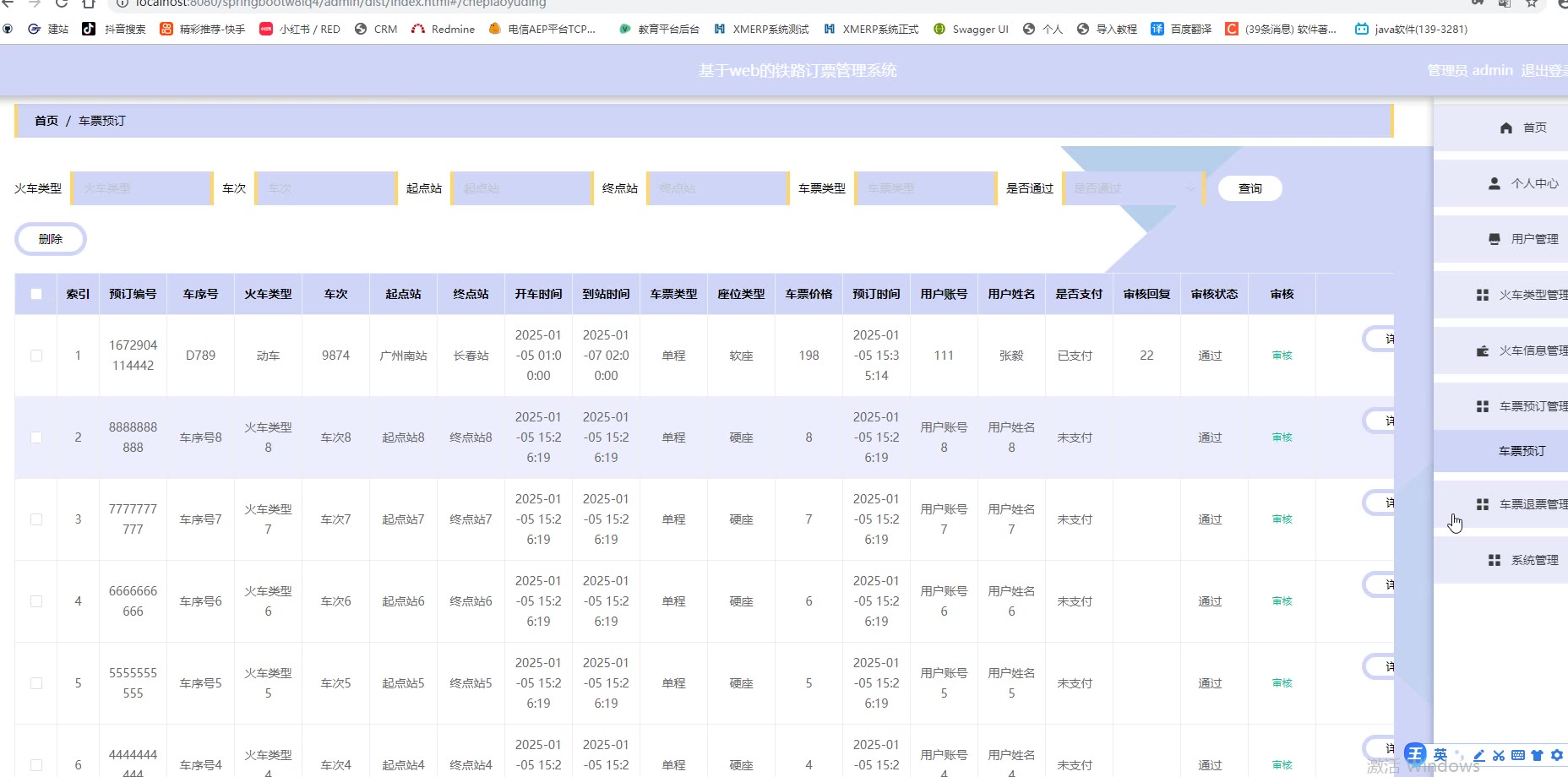Click the 火车类型管理 grid icon

coord(1483,295)
